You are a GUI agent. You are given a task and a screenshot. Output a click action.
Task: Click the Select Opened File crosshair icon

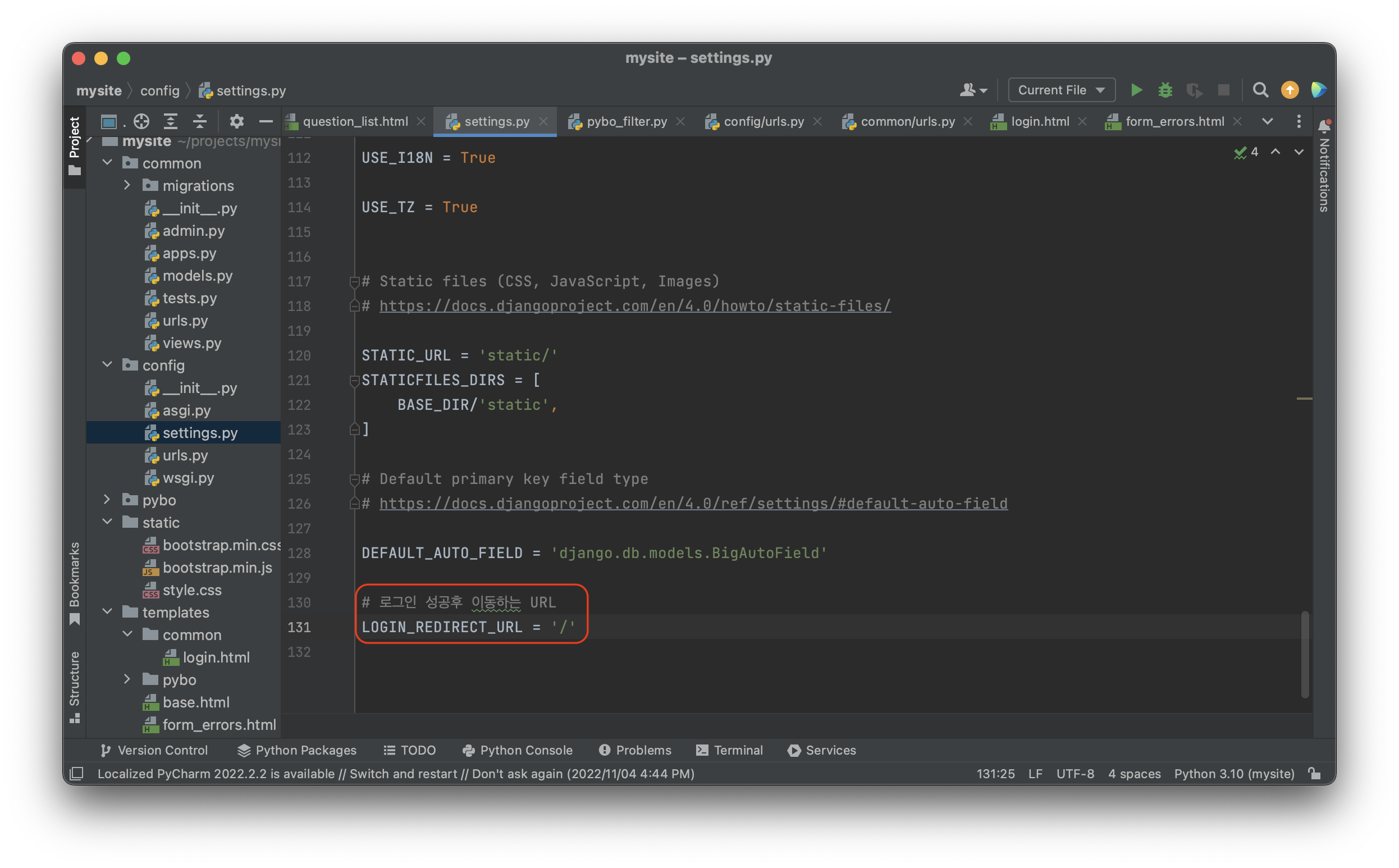coord(141,121)
